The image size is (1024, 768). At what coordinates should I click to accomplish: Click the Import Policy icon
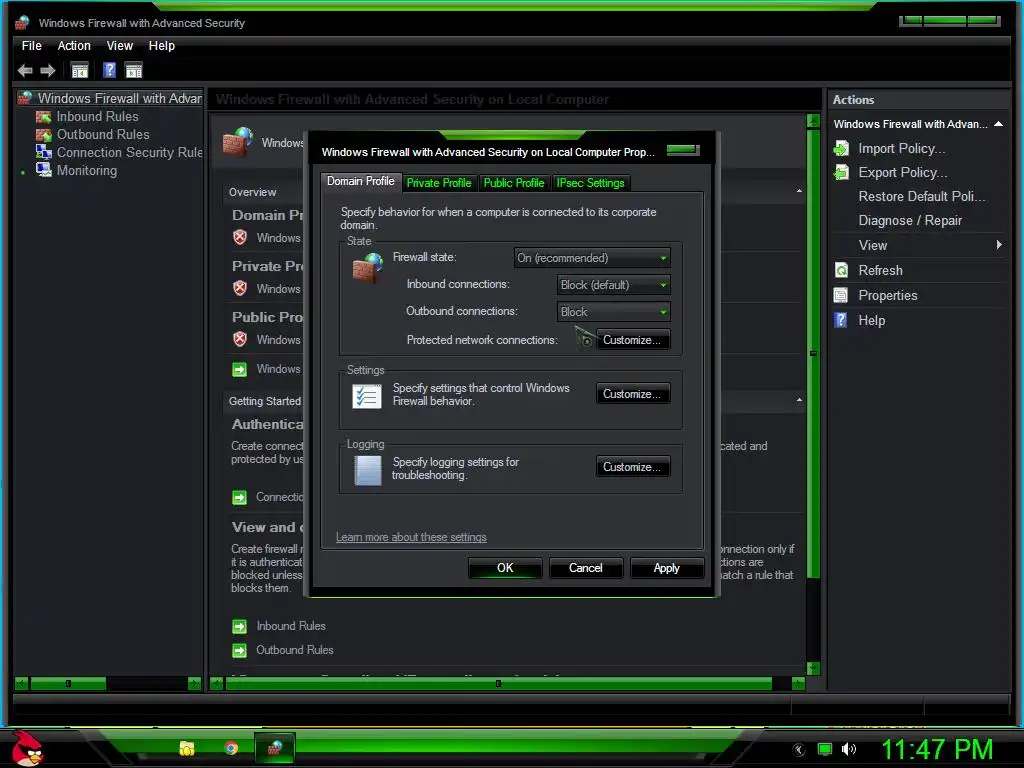[842, 148]
